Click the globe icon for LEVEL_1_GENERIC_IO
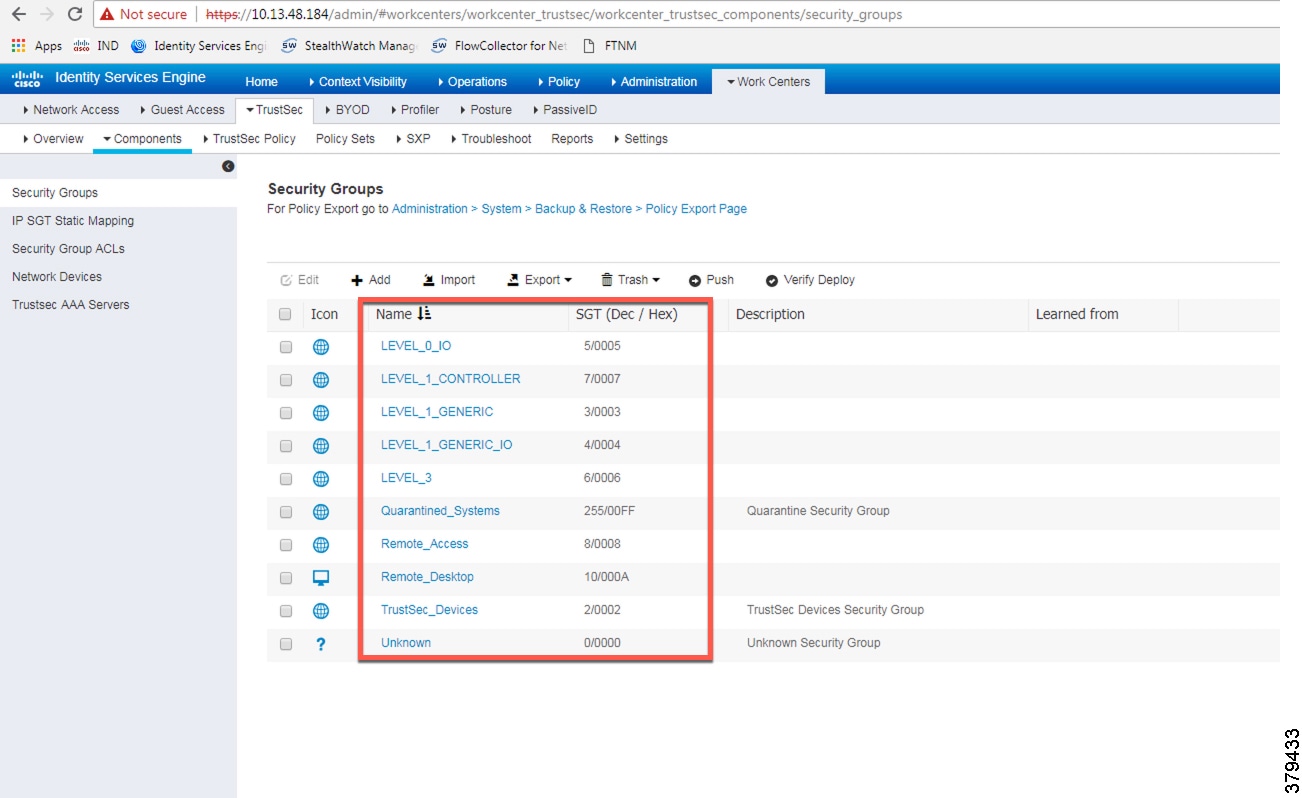Image resolution: width=1302 pixels, height=798 pixels. pyautogui.click(x=321, y=446)
